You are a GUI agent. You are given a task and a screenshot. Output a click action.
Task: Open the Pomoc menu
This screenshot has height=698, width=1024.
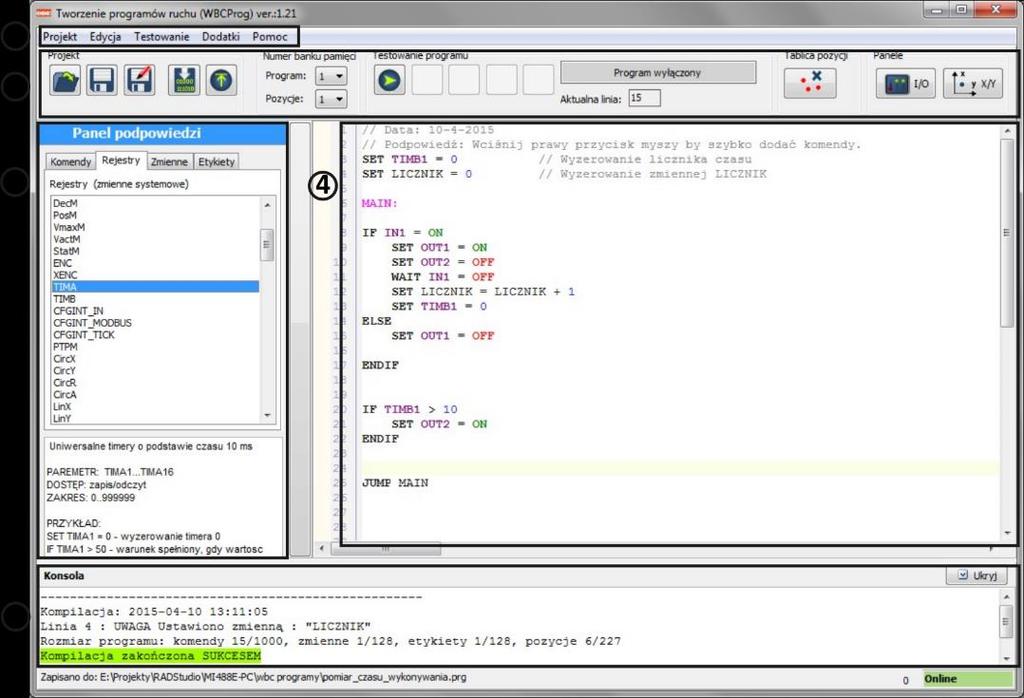270,37
